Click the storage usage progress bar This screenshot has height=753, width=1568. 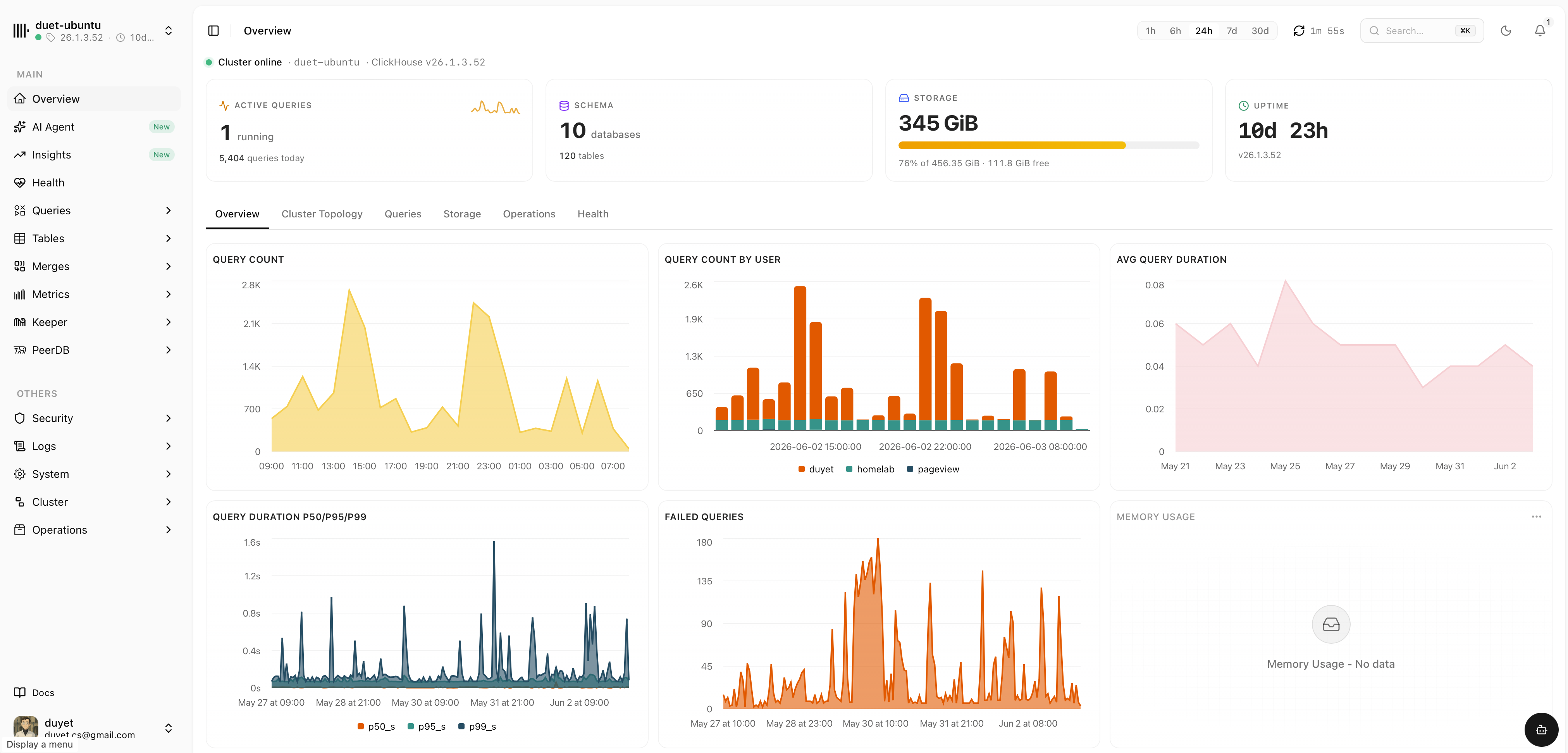tap(1048, 145)
